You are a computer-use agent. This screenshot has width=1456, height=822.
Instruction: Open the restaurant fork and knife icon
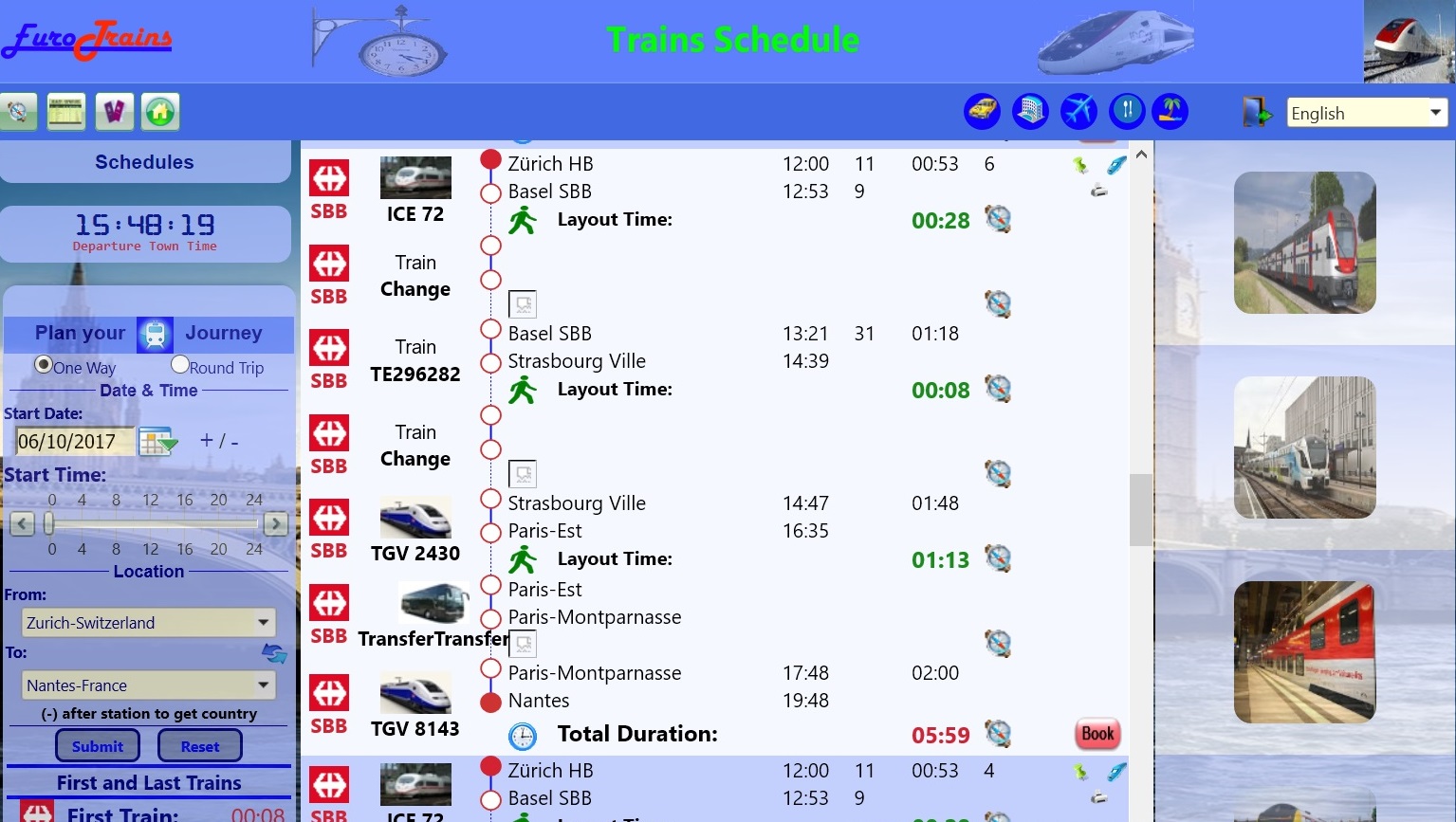point(1127,112)
